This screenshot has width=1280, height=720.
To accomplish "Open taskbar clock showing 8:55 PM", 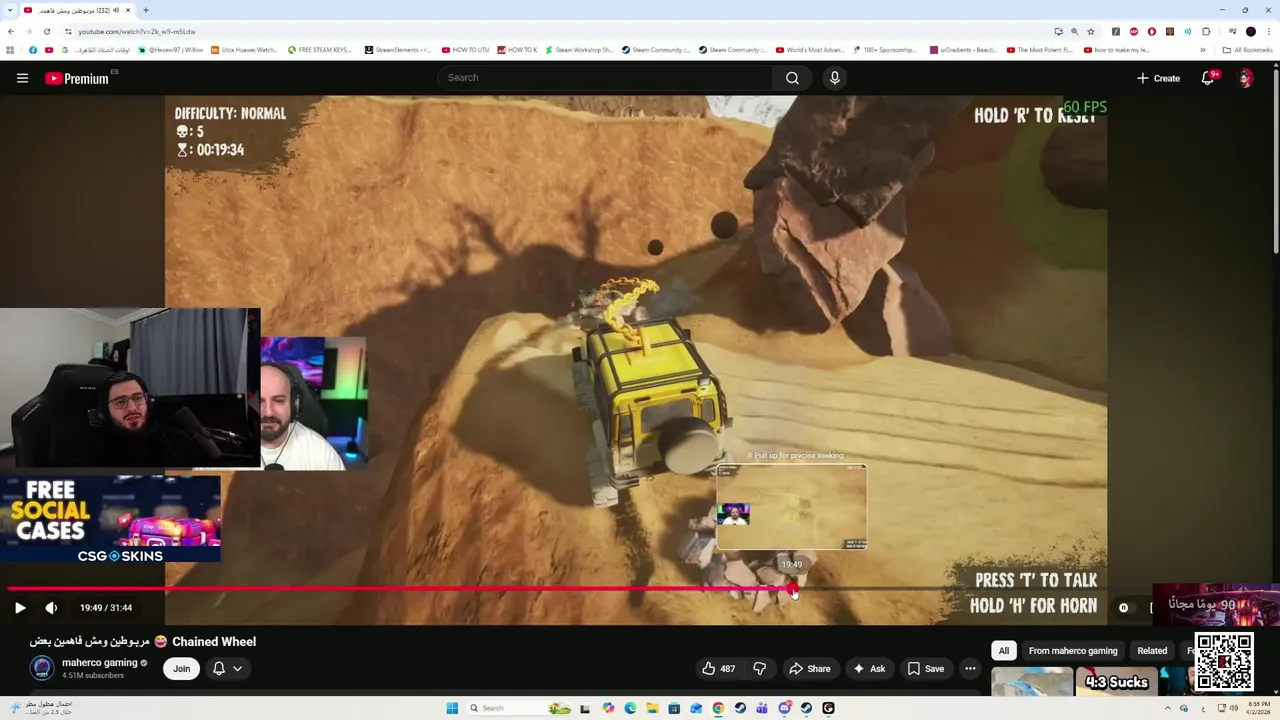I will pos(1256,708).
